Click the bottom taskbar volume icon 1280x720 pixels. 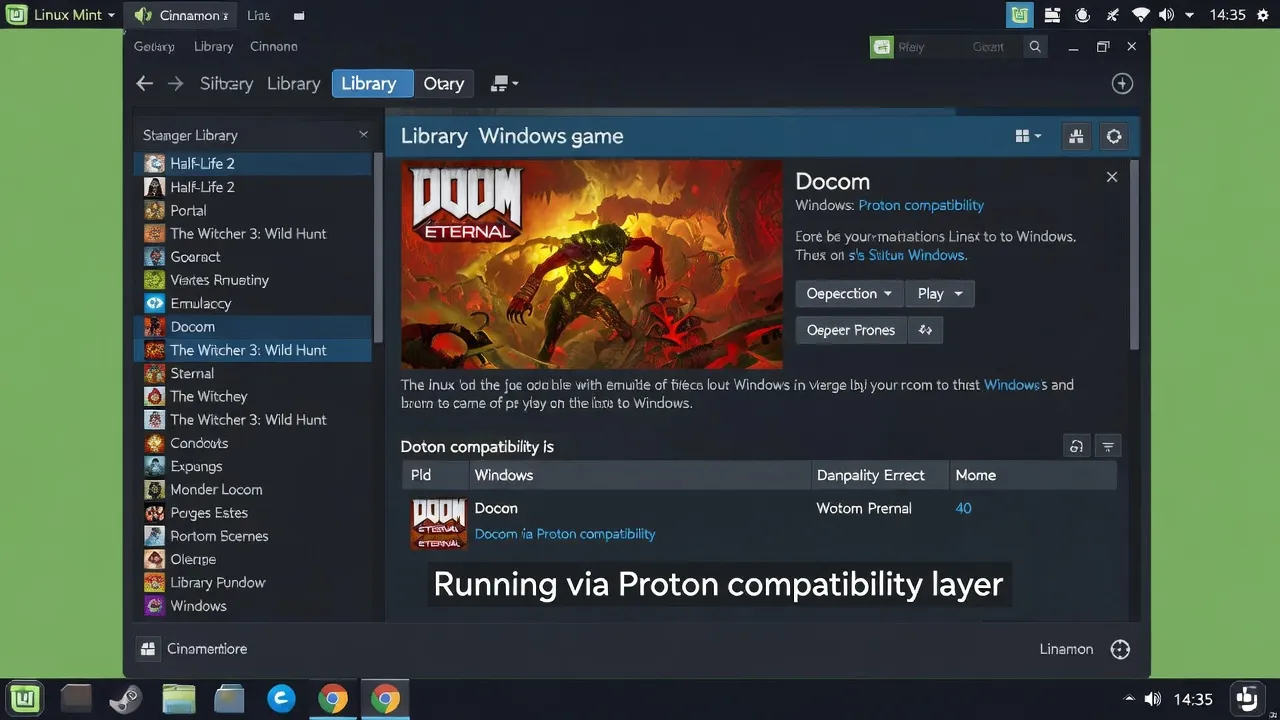tap(1152, 699)
